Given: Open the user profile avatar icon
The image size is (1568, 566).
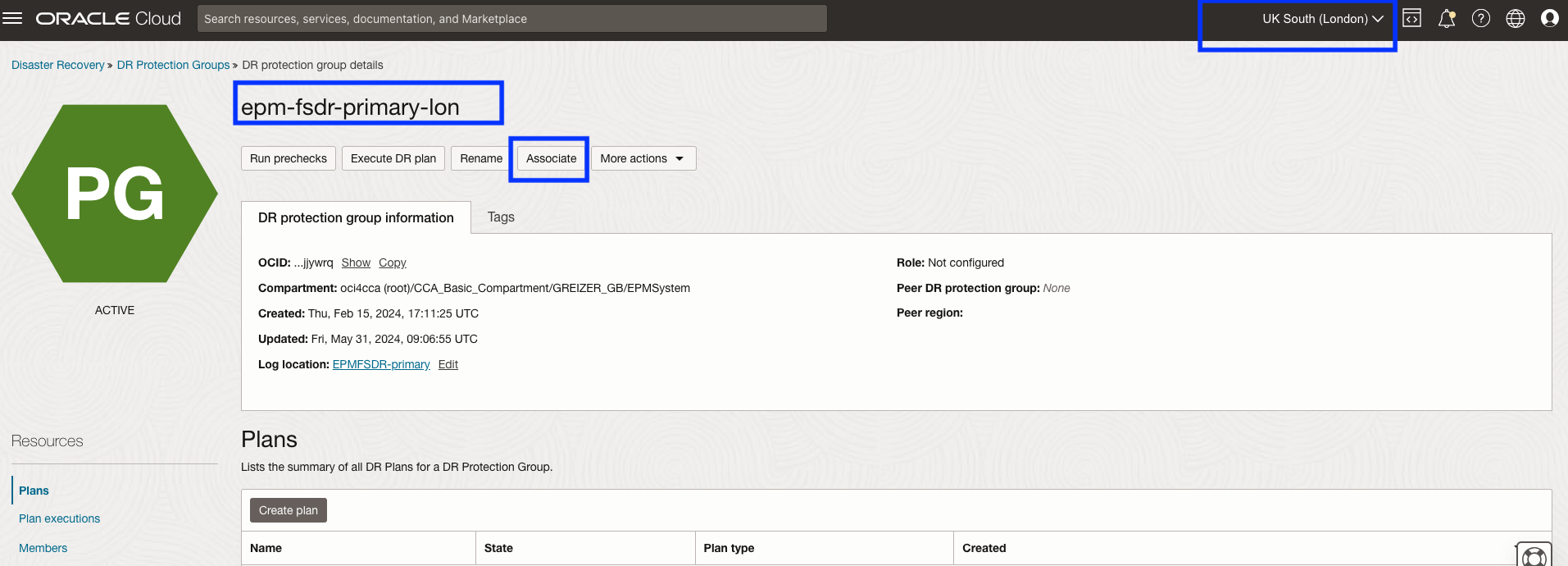Looking at the screenshot, I should click(x=1549, y=18).
